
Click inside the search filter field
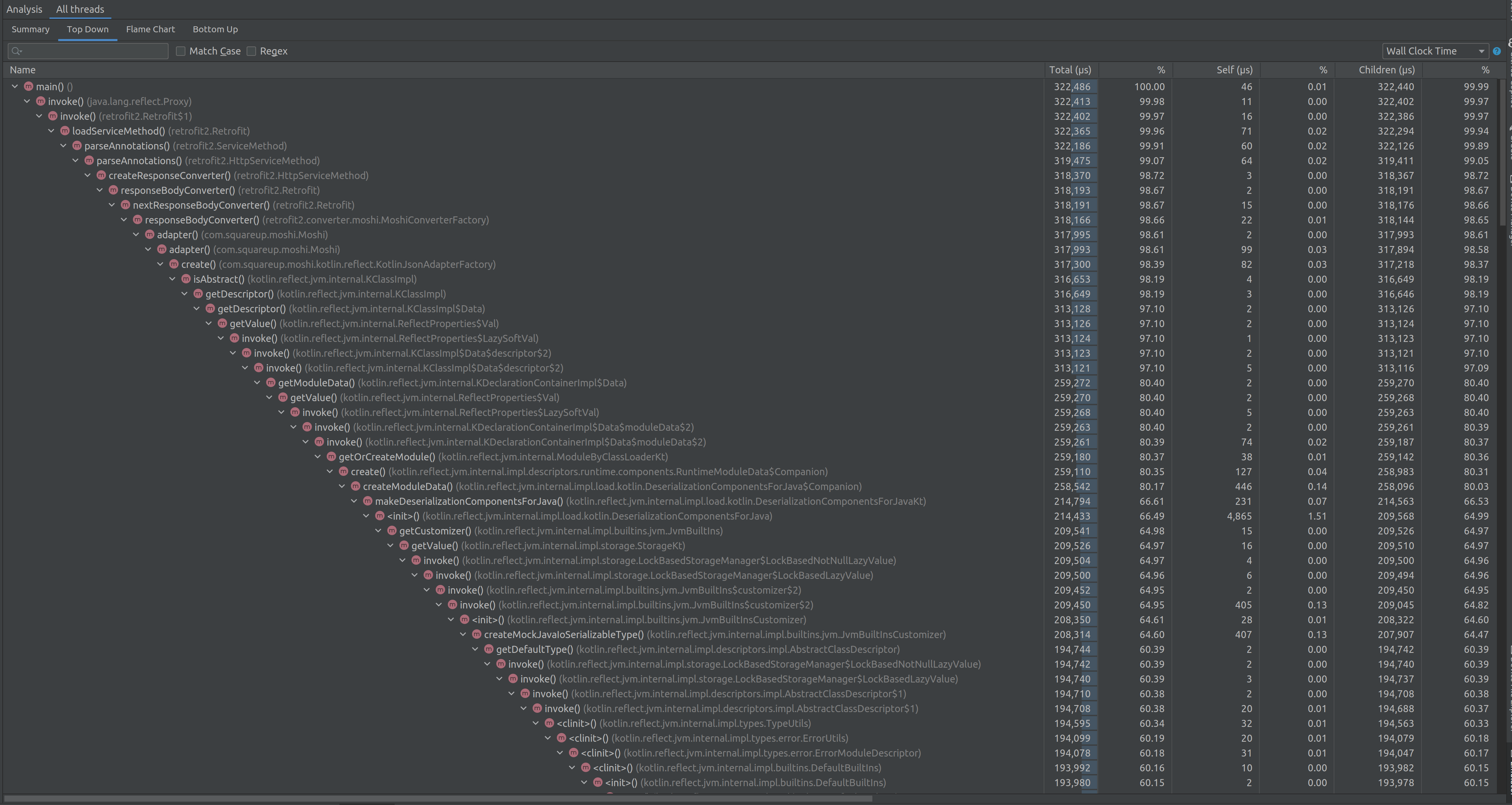point(88,51)
